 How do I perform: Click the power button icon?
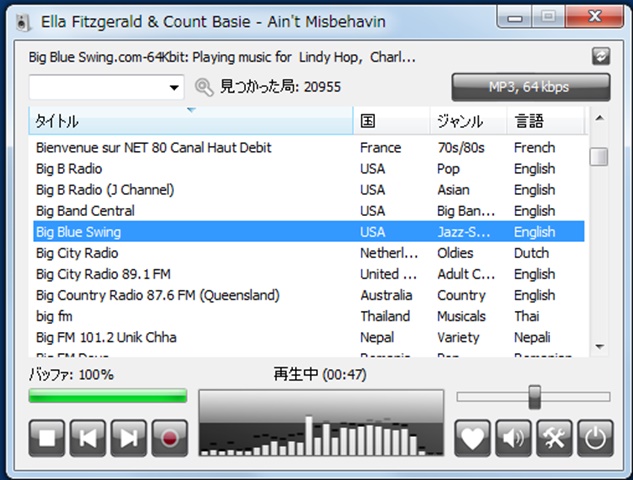[595, 438]
